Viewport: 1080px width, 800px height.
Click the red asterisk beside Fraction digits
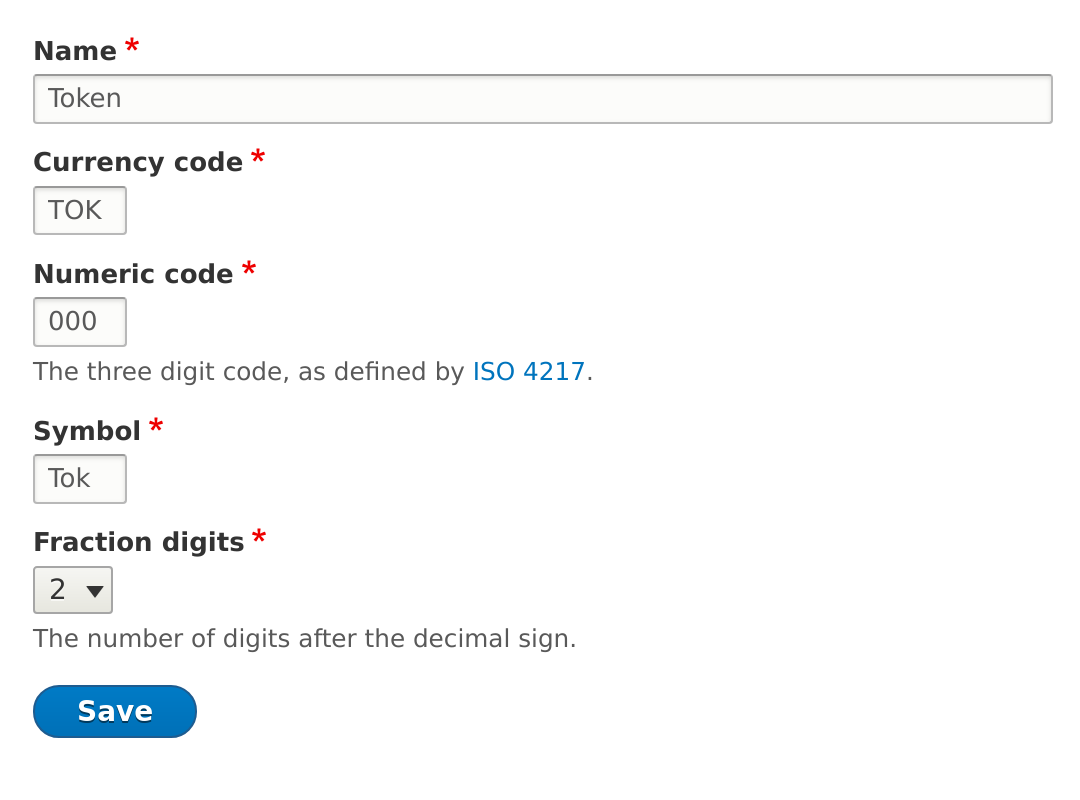click(x=259, y=538)
